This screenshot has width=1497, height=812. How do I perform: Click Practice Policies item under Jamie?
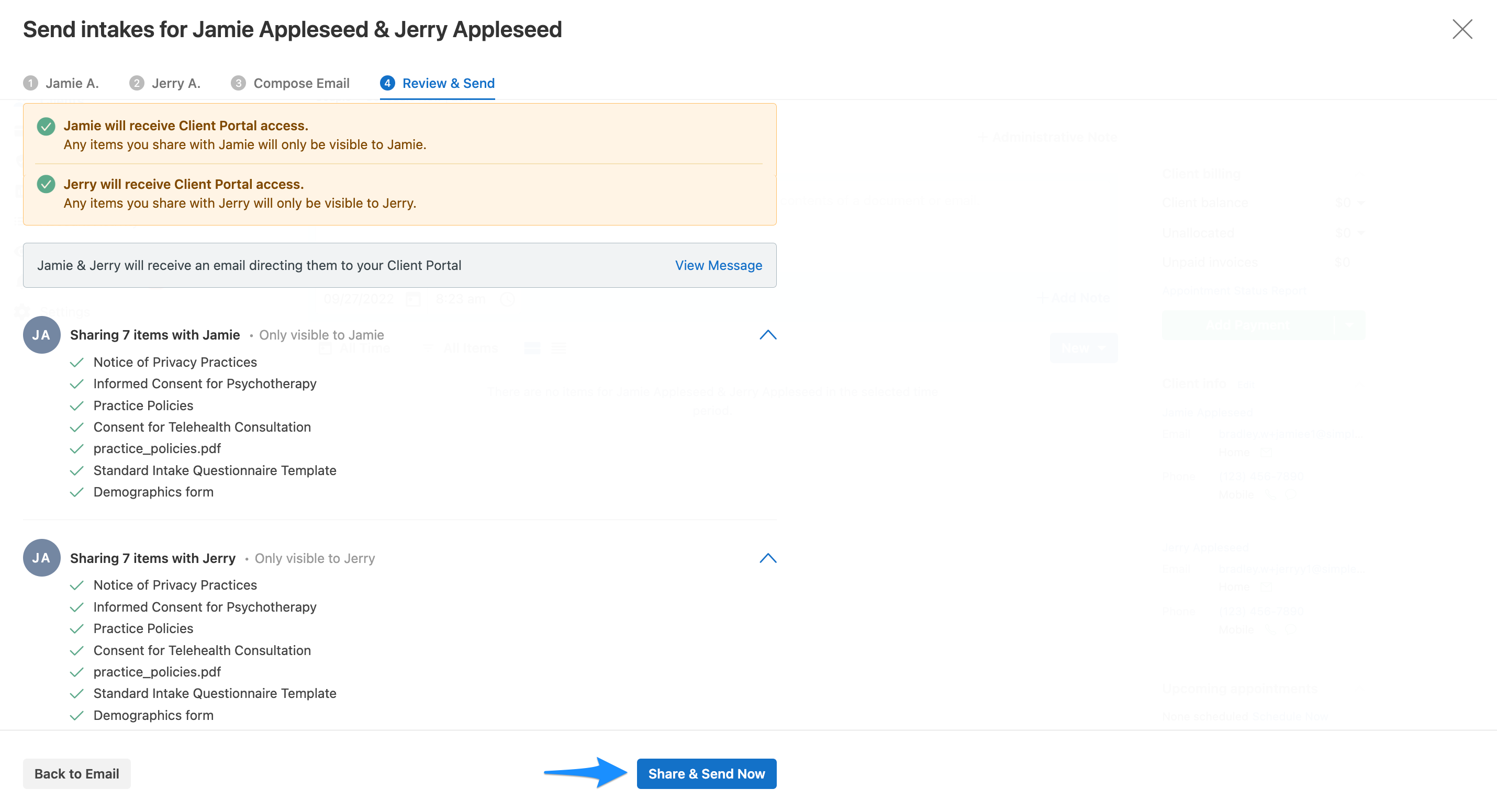pos(143,405)
